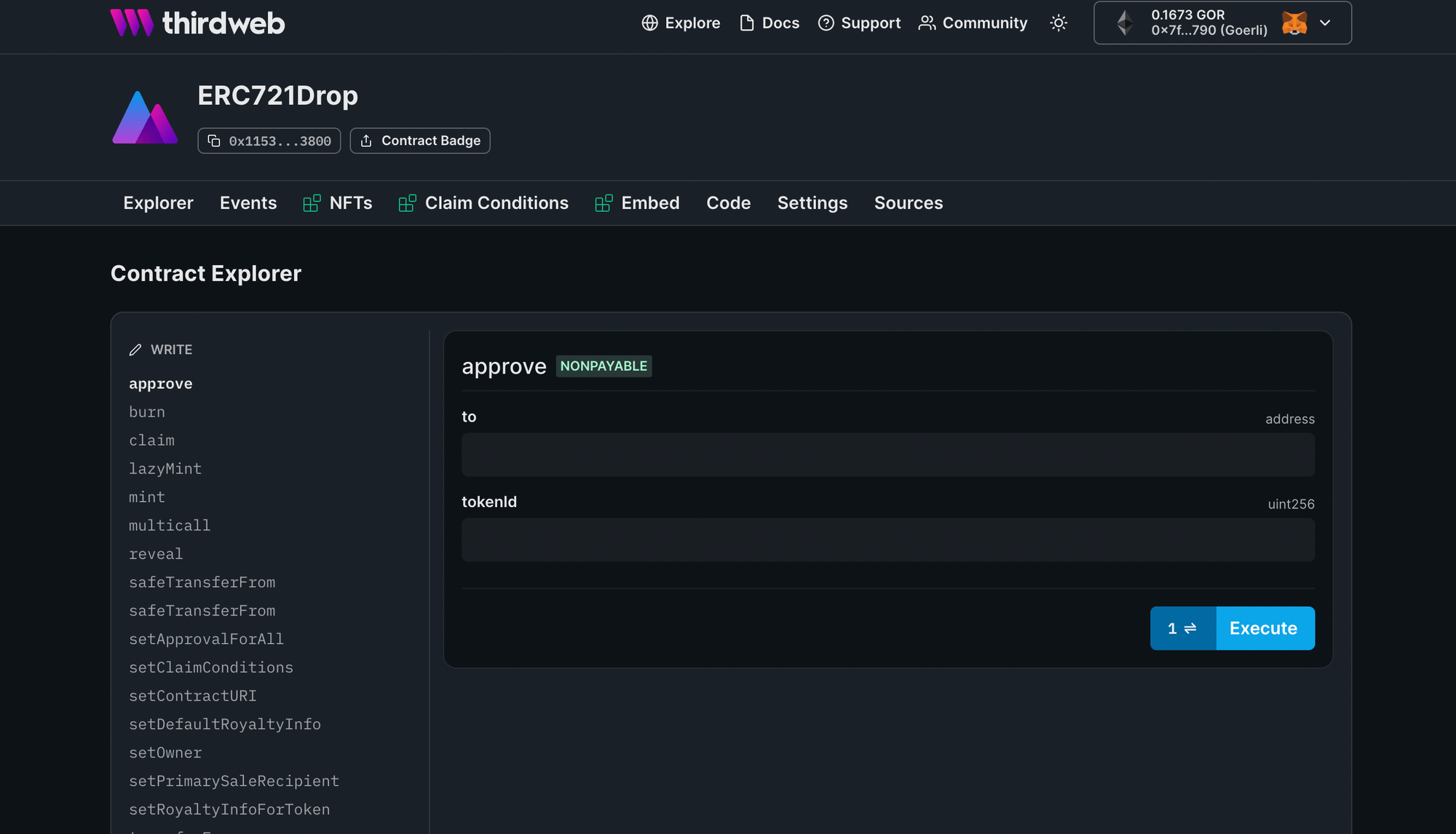
Task: Click the Execute button
Action: click(x=1264, y=628)
